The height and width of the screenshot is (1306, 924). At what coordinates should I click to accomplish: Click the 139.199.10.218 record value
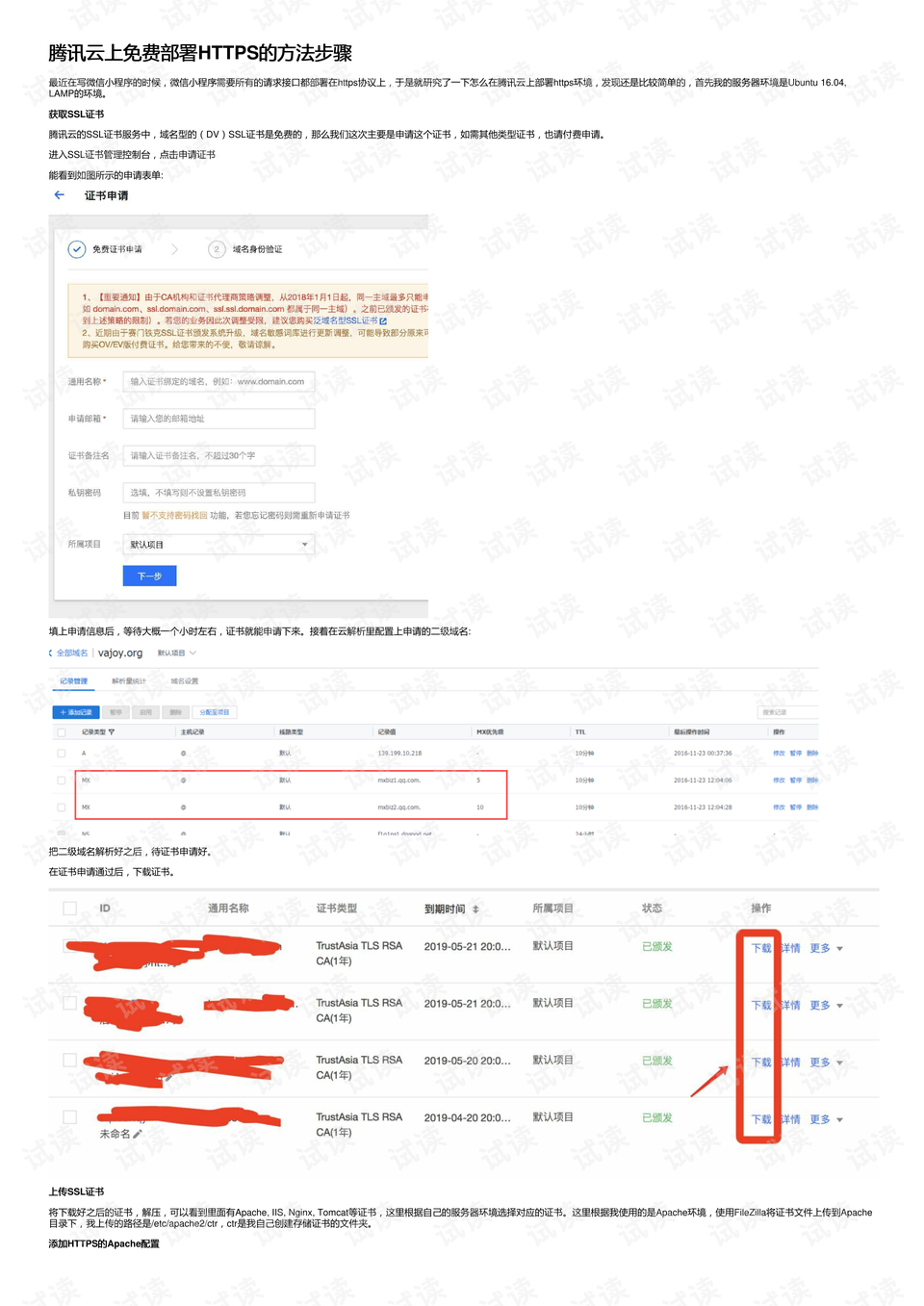[399, 754]
